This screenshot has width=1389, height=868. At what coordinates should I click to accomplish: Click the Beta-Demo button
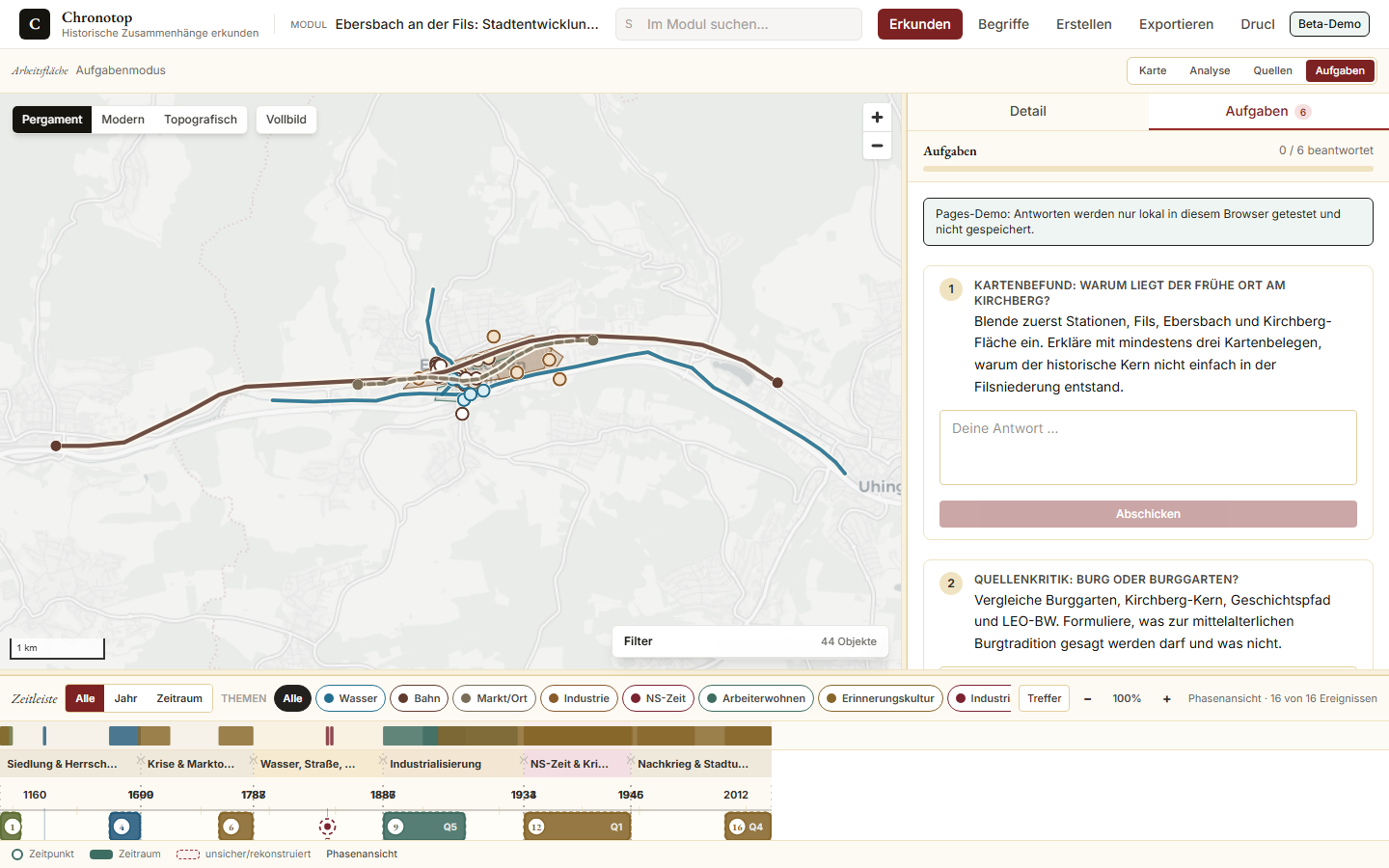(x=1329, y=24)
